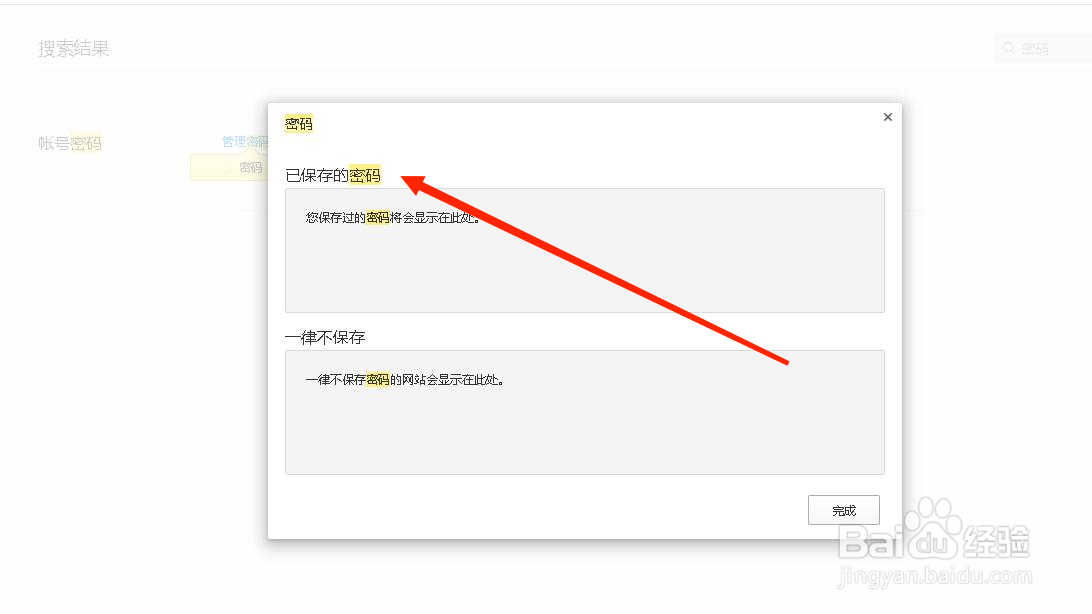The width and height of the screenshot is (1092, 614).
Task: Select the 帐号密码 settings label
Action: pos(68,143)
